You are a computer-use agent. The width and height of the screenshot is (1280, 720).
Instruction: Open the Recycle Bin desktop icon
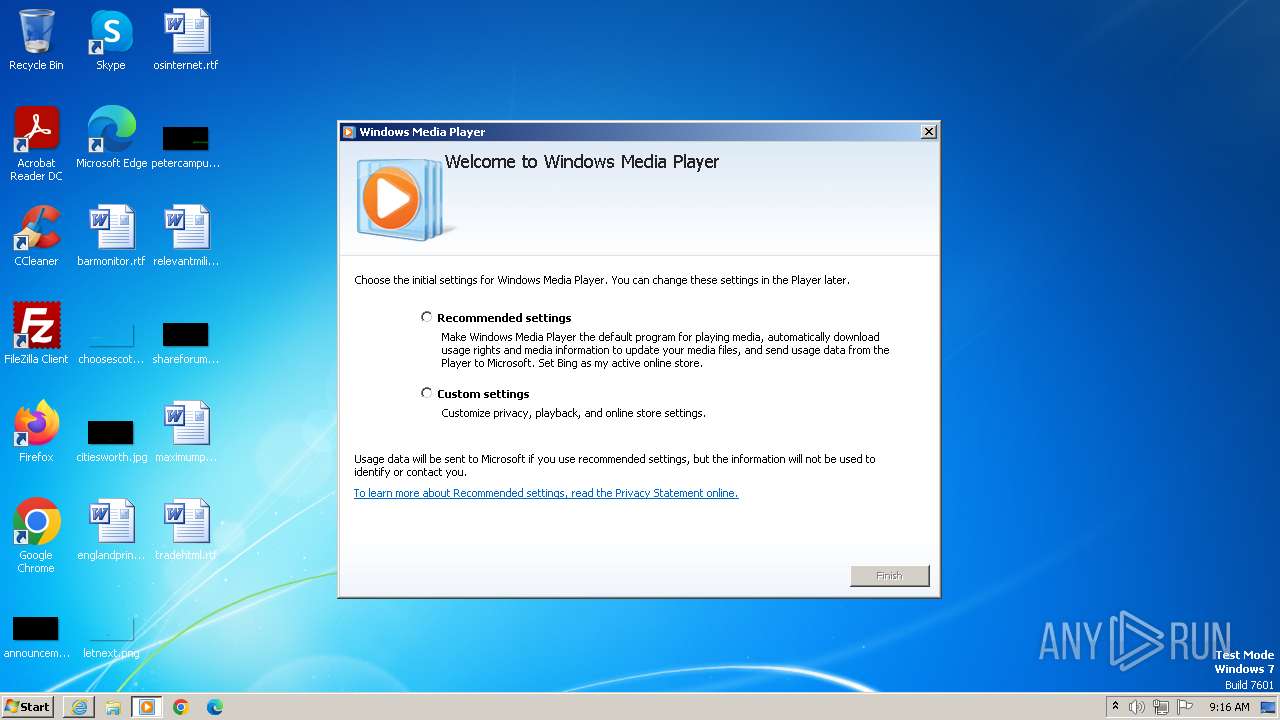point(36,41)
